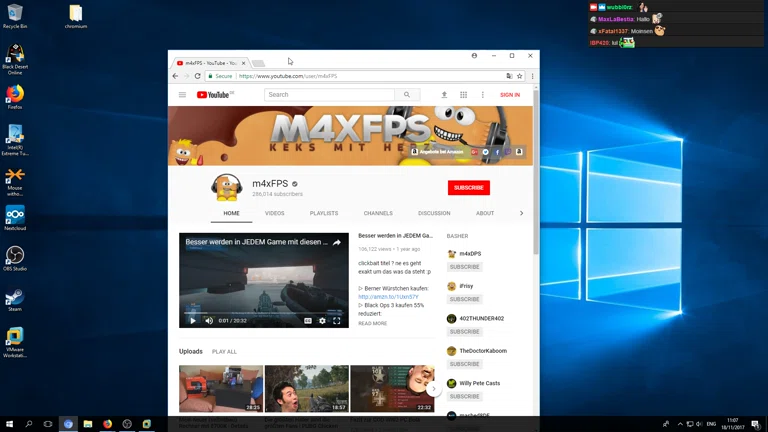
Task: Reload the page in Chrome
Action: click(x=197, y=76)
